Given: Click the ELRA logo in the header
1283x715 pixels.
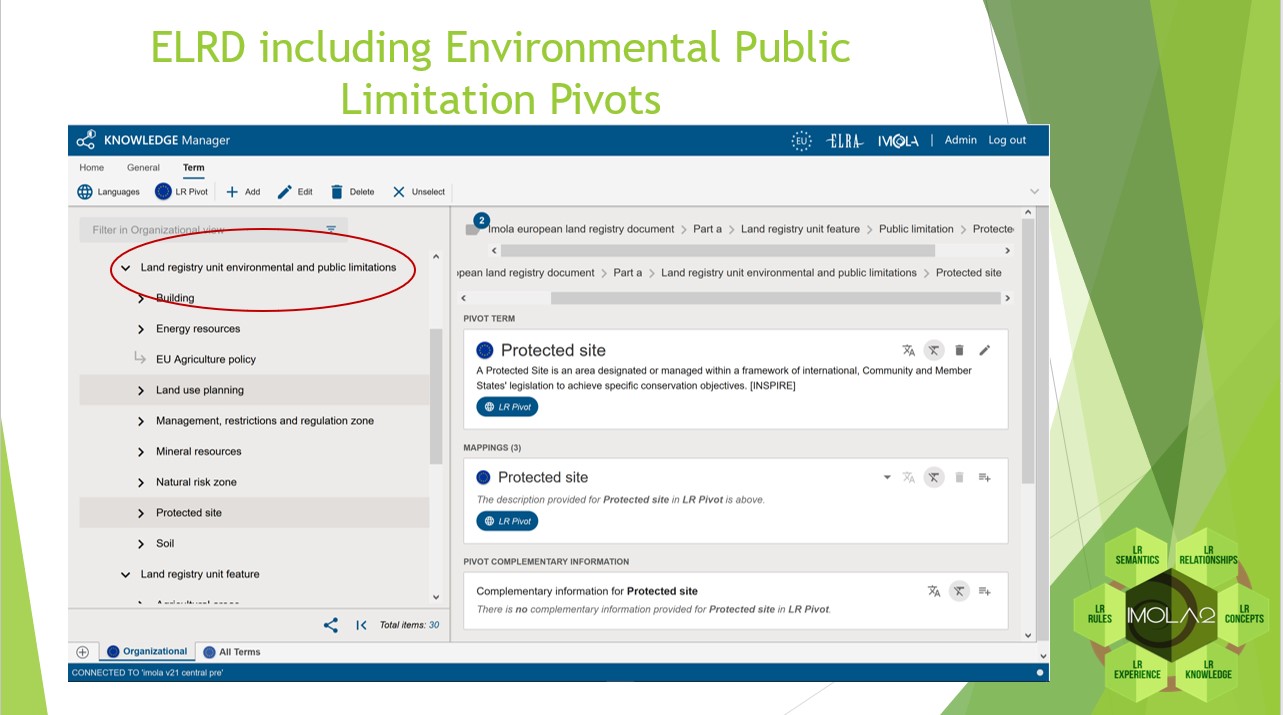Looking at the screenshot, I should point(845,141).
